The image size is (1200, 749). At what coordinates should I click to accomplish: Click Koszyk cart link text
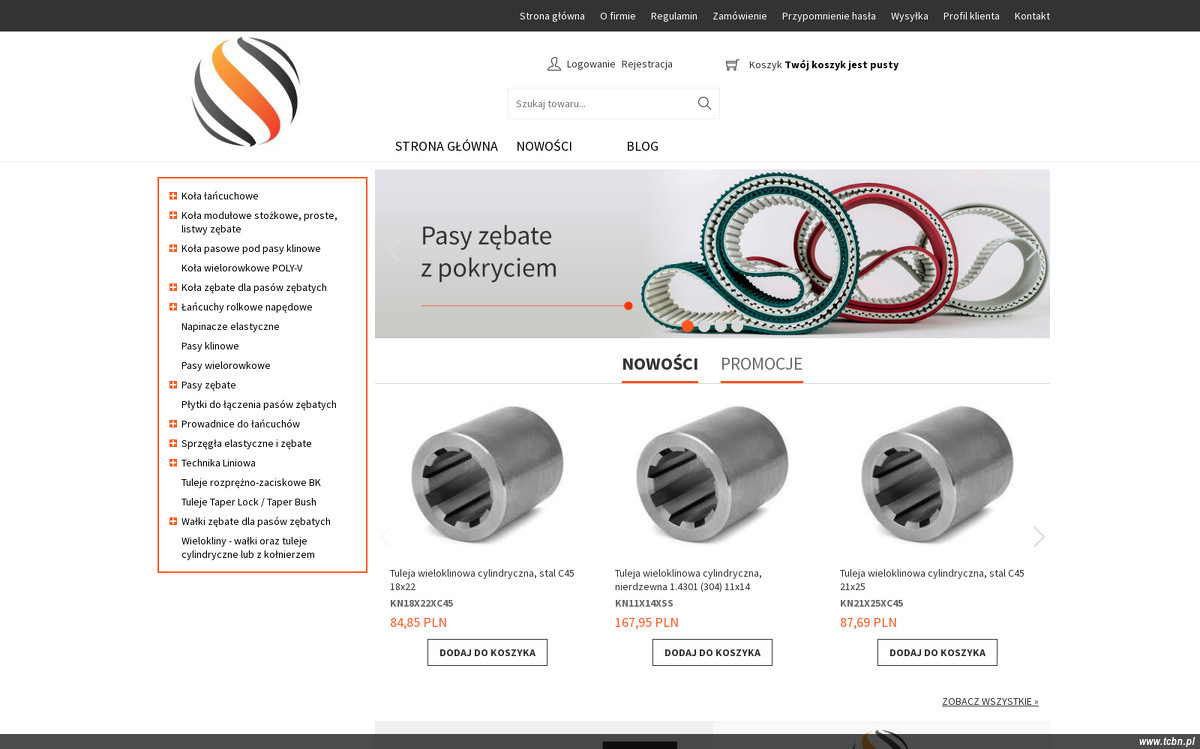pyautogui.click(x=765, y=65)
